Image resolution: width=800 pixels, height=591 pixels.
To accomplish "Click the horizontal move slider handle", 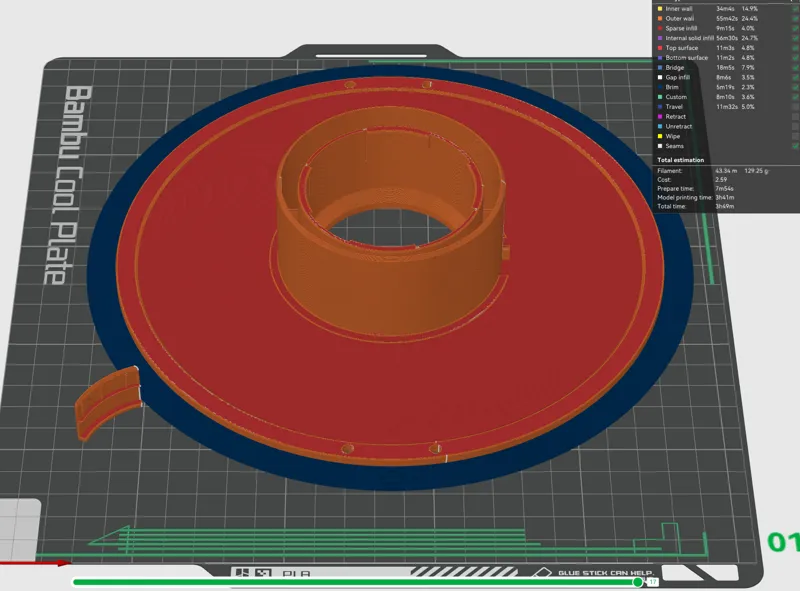I will 638,582.
